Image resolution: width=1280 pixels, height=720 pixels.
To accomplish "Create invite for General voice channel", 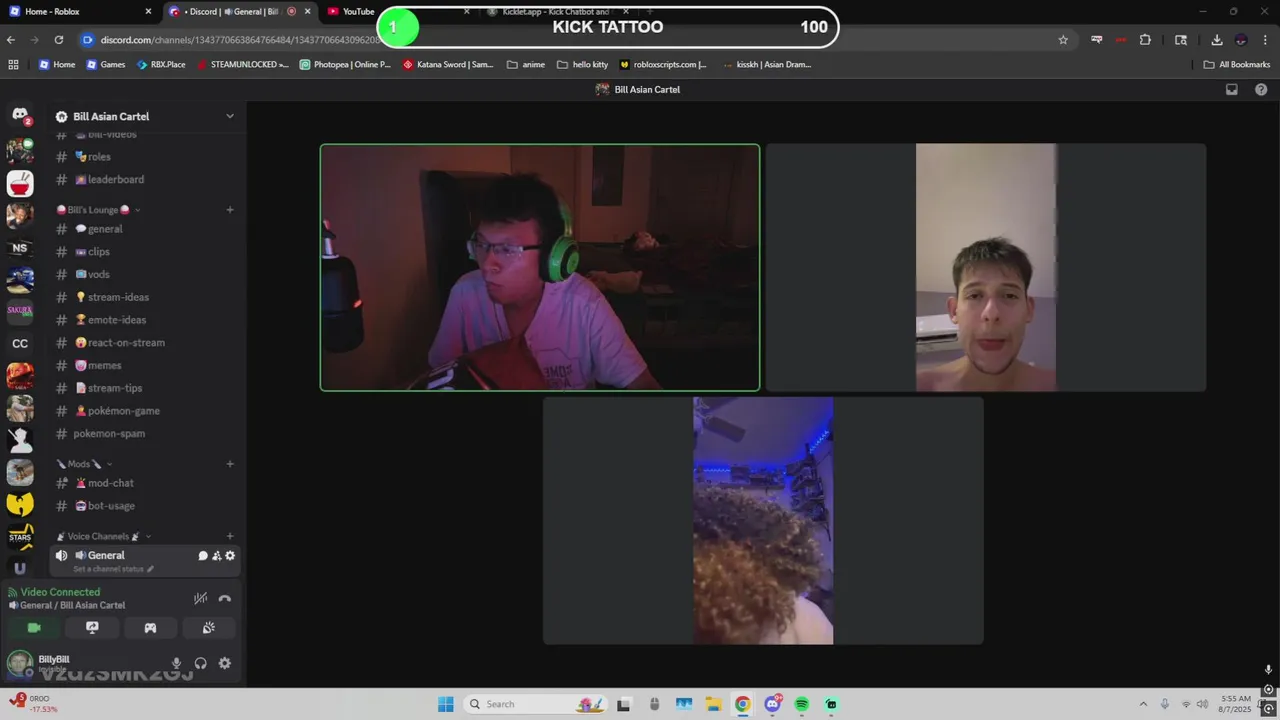I will 216,556.
